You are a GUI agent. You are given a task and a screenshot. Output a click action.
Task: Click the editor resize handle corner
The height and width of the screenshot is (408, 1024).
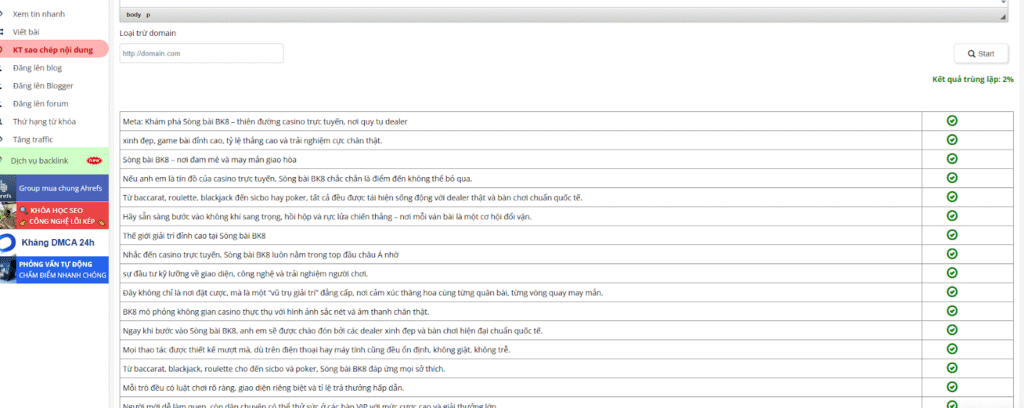click(1003, 16)
